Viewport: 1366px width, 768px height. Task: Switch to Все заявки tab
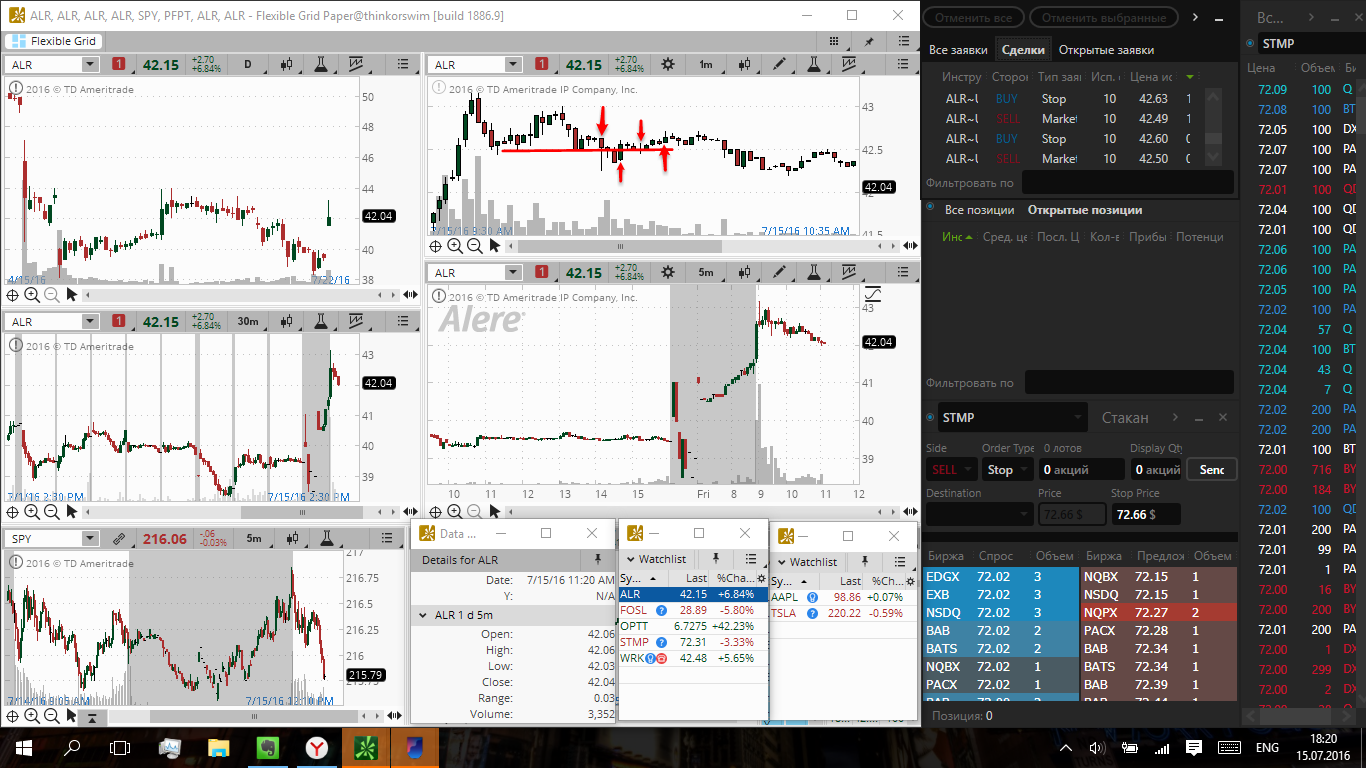(958, 49)
